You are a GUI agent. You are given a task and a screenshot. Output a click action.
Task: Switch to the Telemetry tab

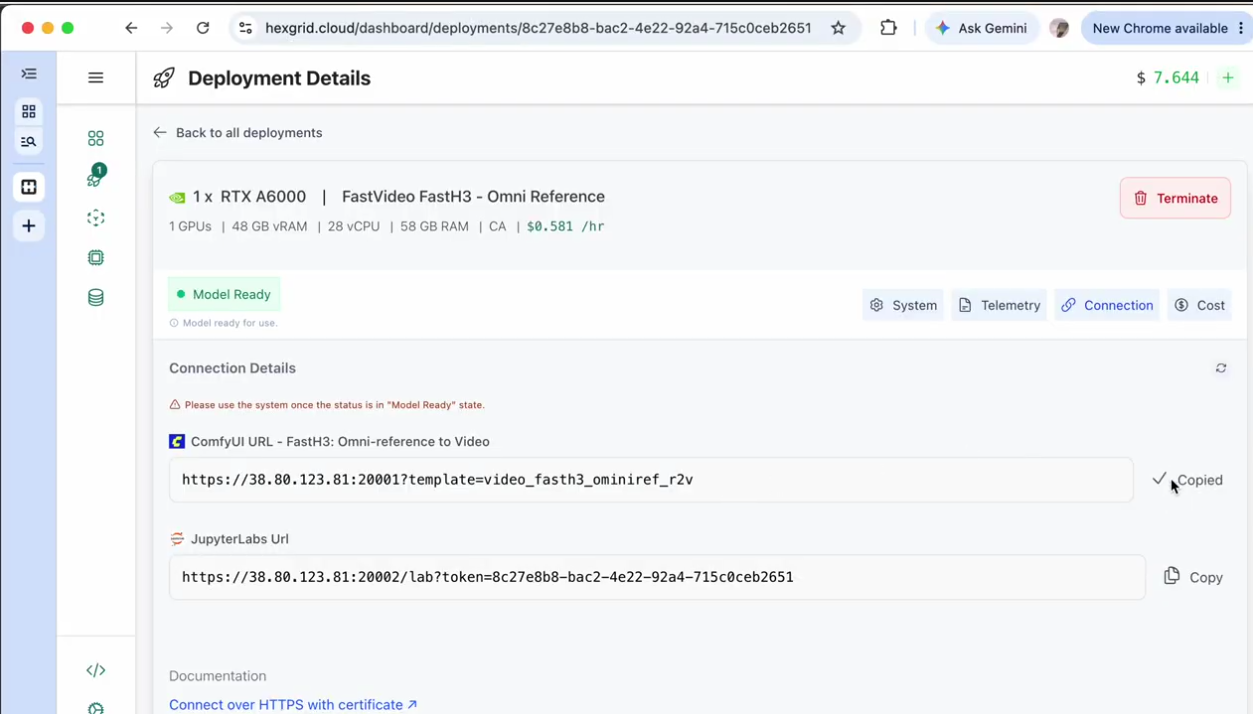(x=999, y=305)
